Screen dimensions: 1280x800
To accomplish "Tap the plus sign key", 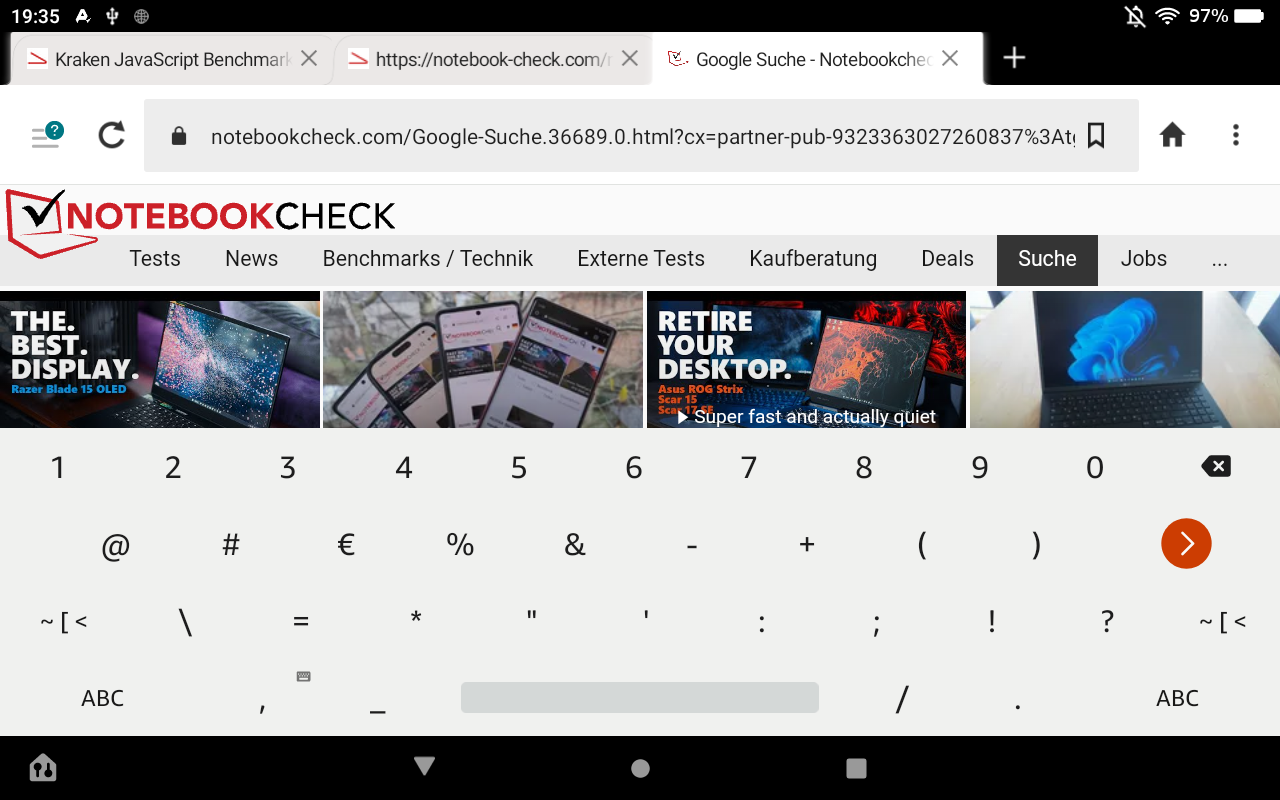I will pos(807,545).
